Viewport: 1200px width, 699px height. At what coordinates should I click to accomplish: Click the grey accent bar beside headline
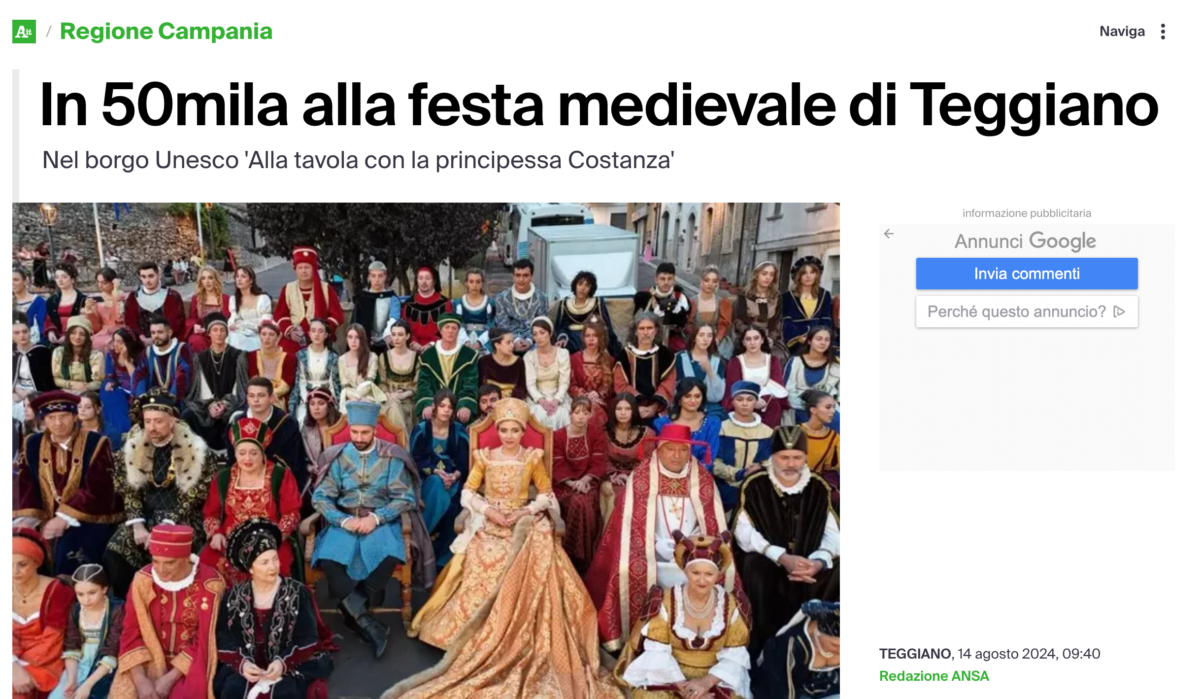click(x=15, y=135)
